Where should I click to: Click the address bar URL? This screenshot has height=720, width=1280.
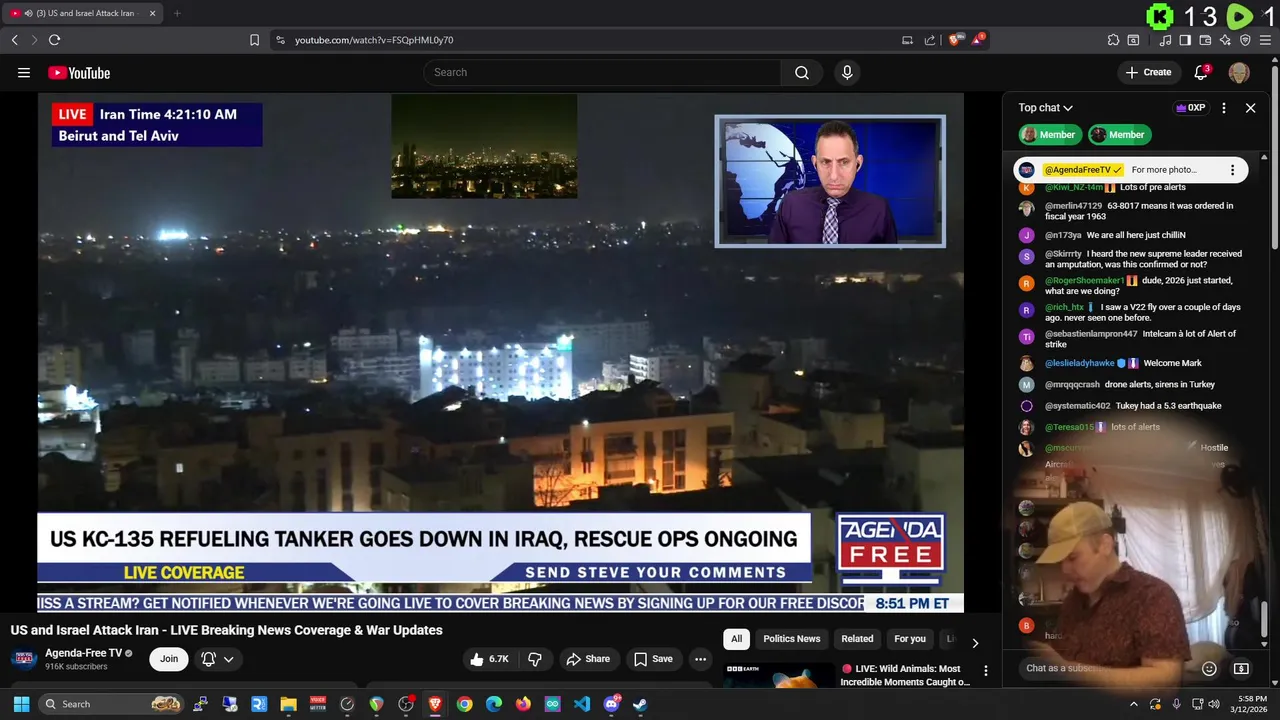(374, 40)
